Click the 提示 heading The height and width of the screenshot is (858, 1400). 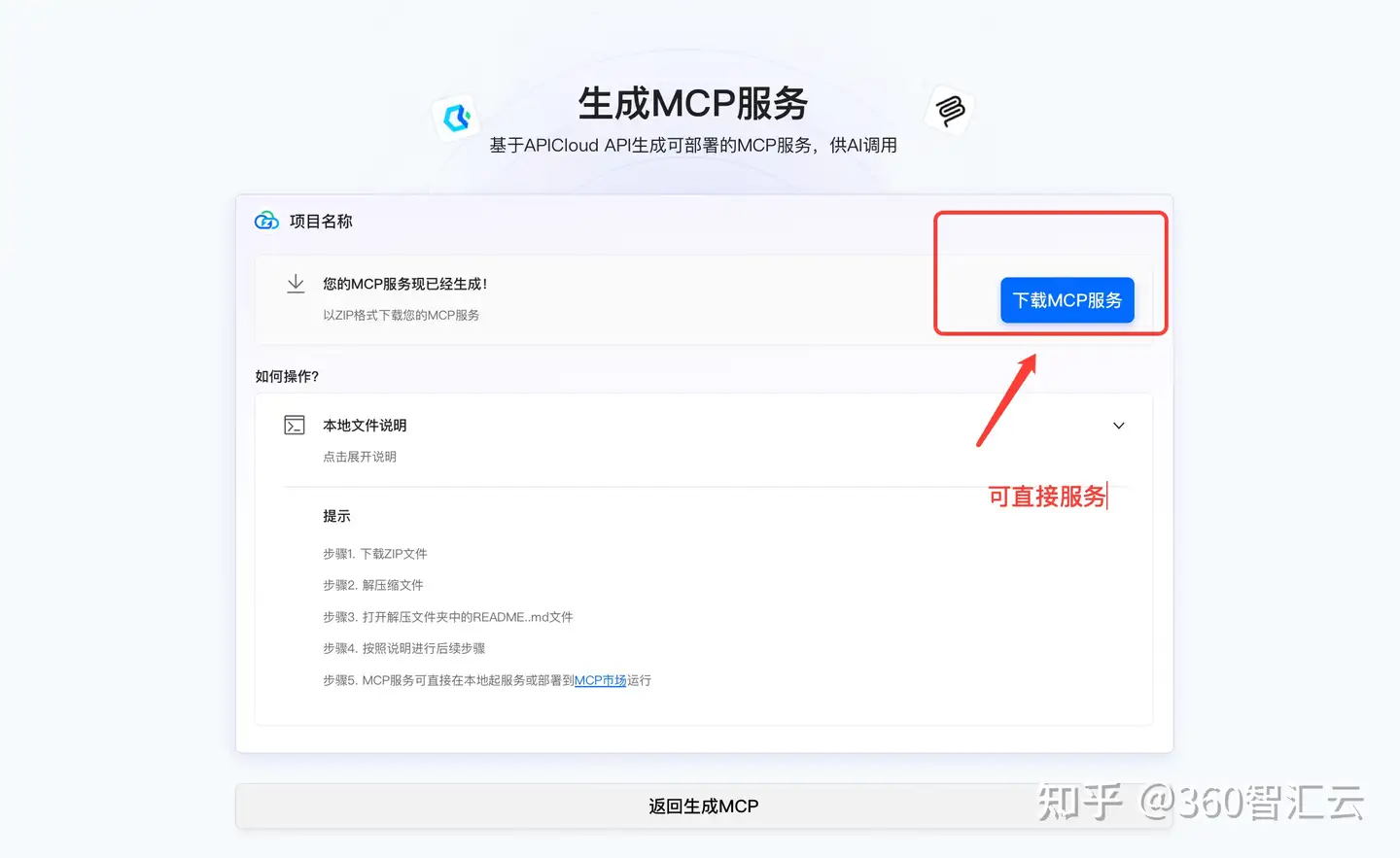[x=336, y=516]
